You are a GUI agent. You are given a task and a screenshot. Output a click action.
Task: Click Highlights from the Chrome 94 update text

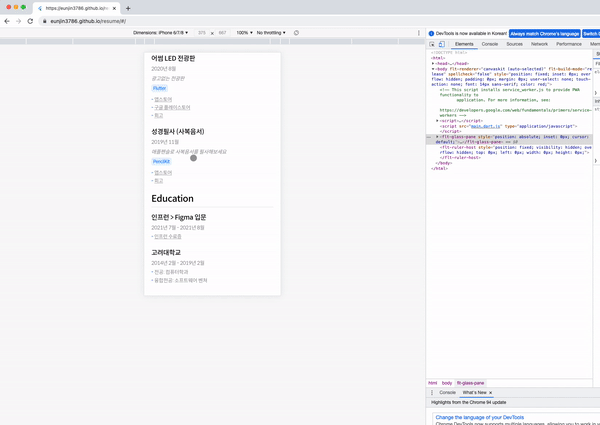click(468, 402)
